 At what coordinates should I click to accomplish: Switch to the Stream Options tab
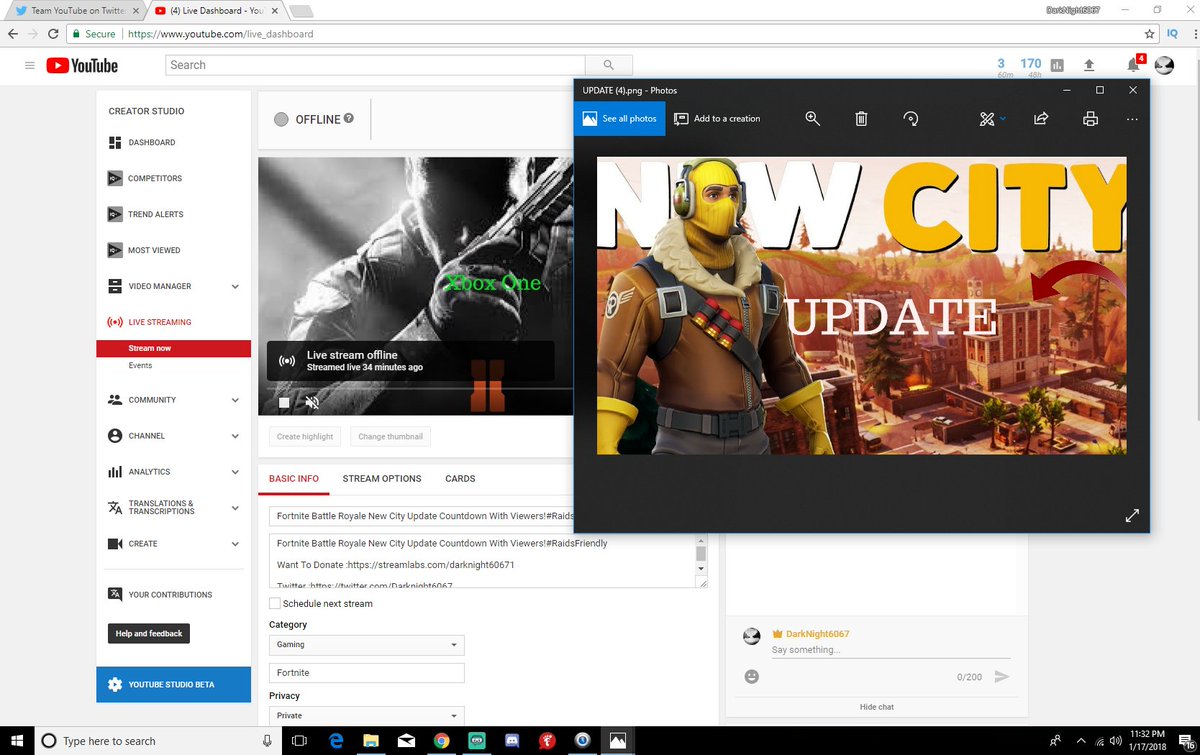point(382,478)
